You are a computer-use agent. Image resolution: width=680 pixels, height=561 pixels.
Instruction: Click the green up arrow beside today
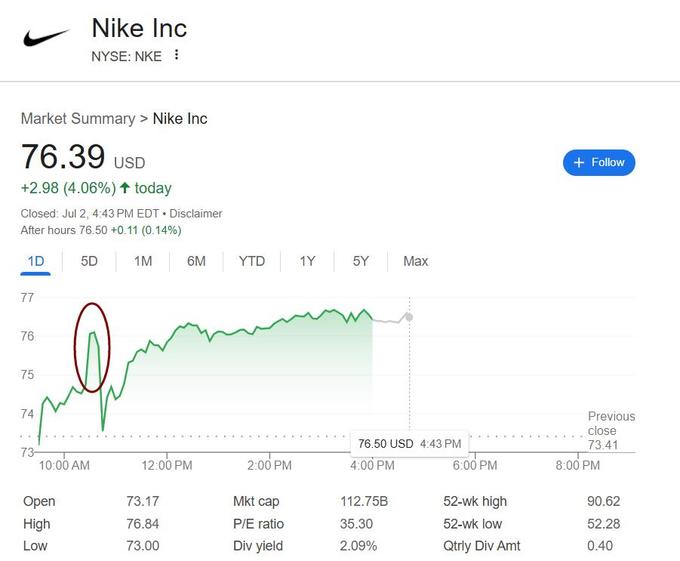[125, 188]
